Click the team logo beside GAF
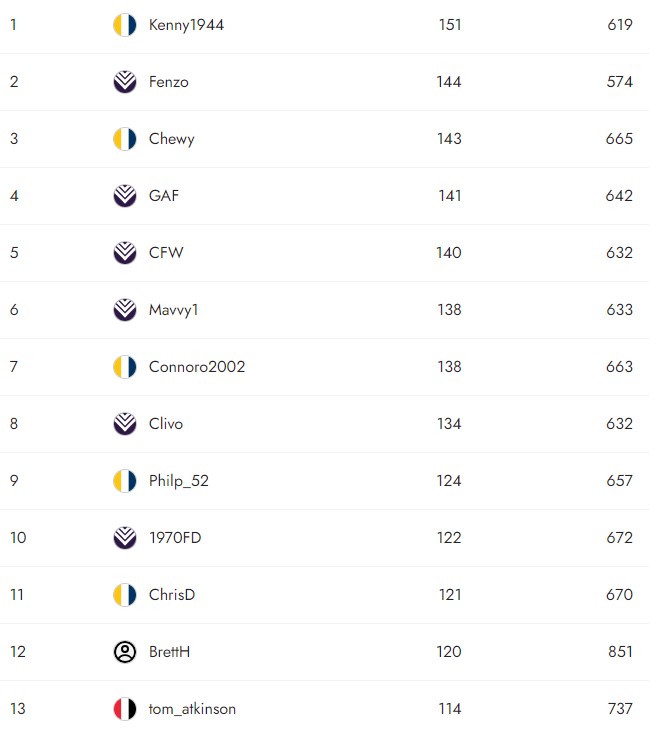 [x=125, y=196]
